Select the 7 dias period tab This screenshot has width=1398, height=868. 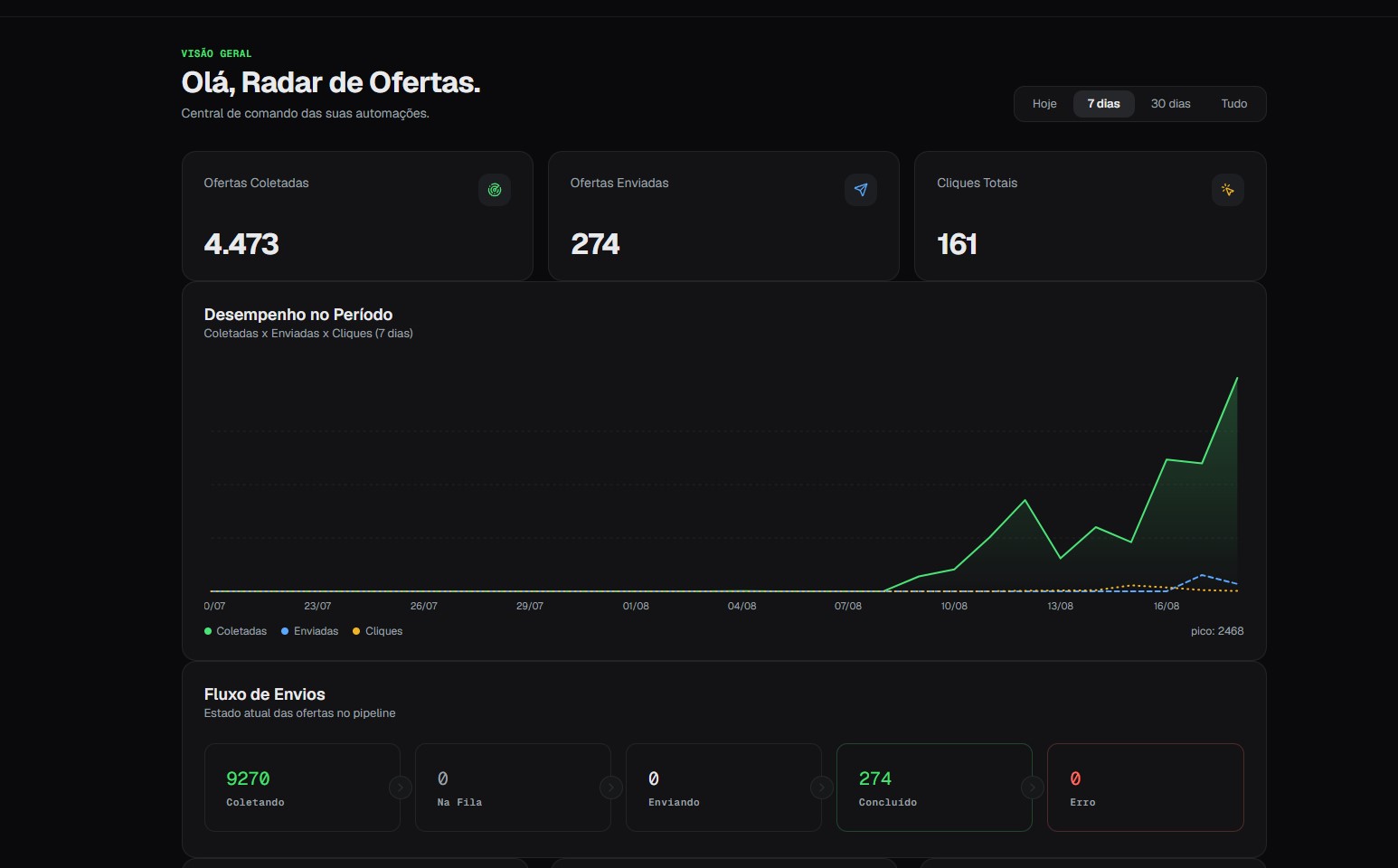pos(1104,104)
